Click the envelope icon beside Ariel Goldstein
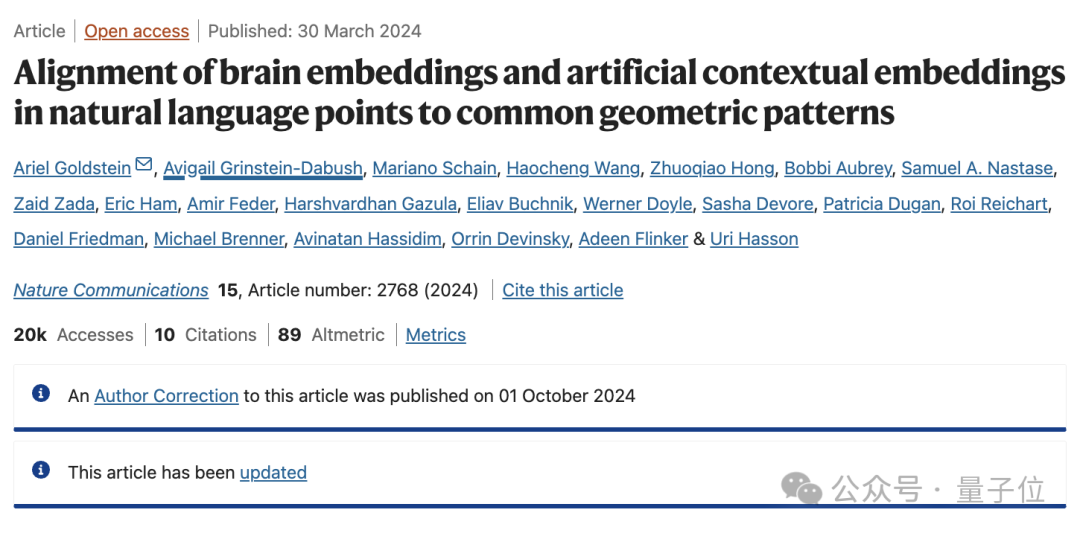 [144, 165]
